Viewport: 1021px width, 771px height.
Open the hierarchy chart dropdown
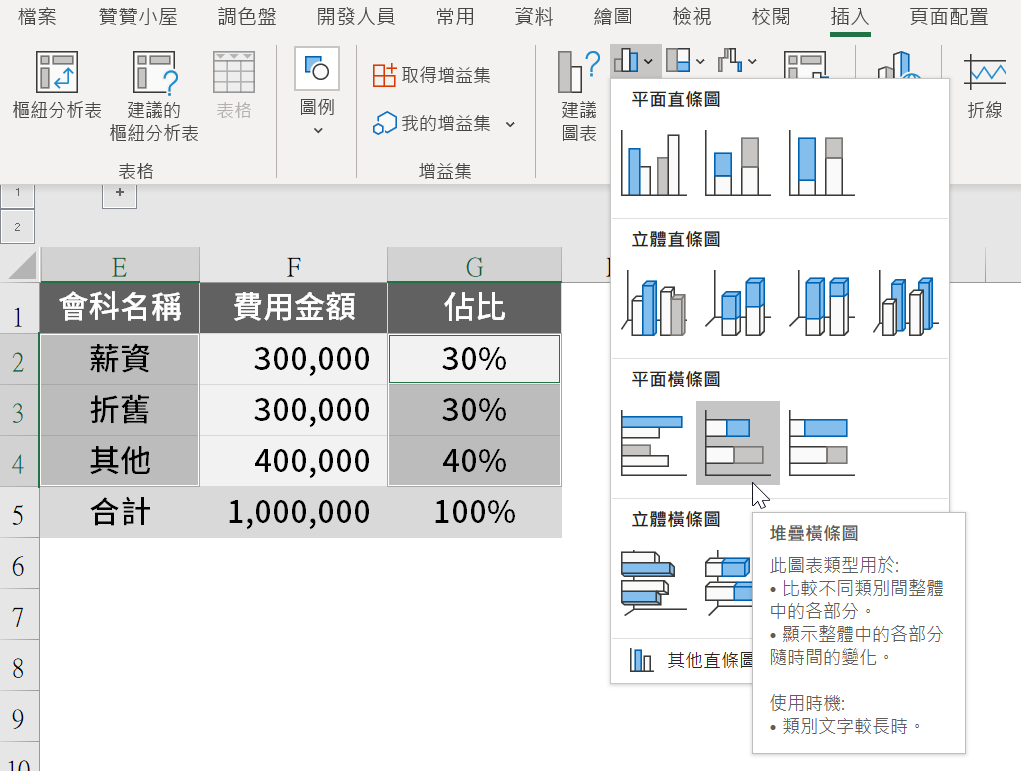tap(686, 61)
